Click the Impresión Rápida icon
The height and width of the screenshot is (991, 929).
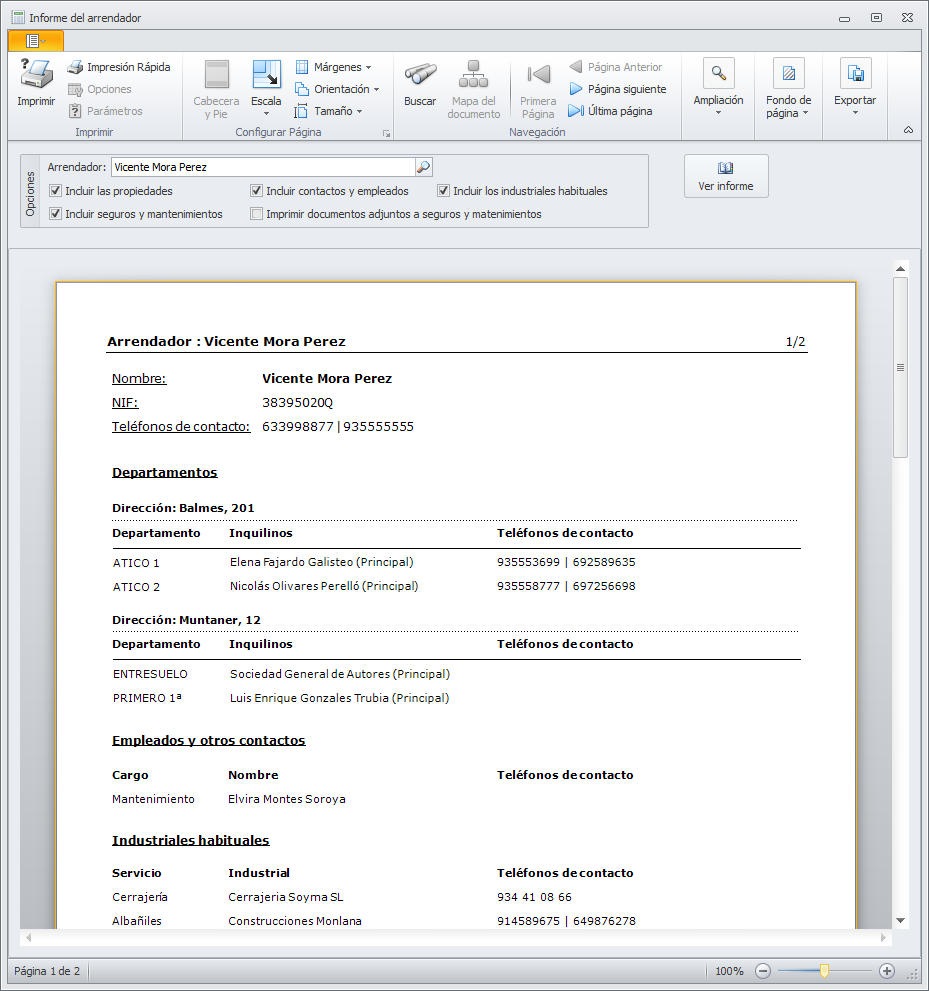75,67
